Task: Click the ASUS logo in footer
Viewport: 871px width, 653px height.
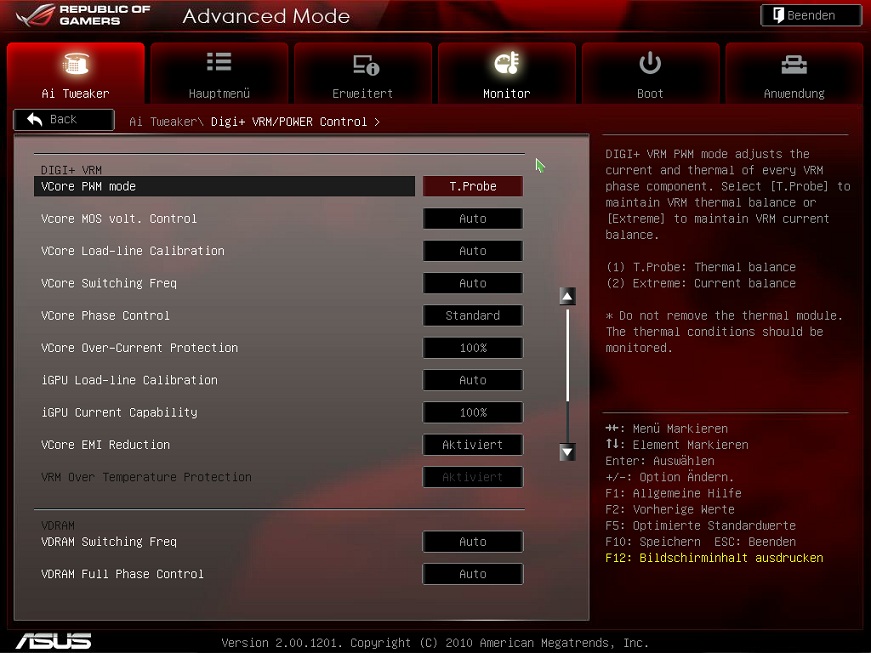Action: coord(53,641)
